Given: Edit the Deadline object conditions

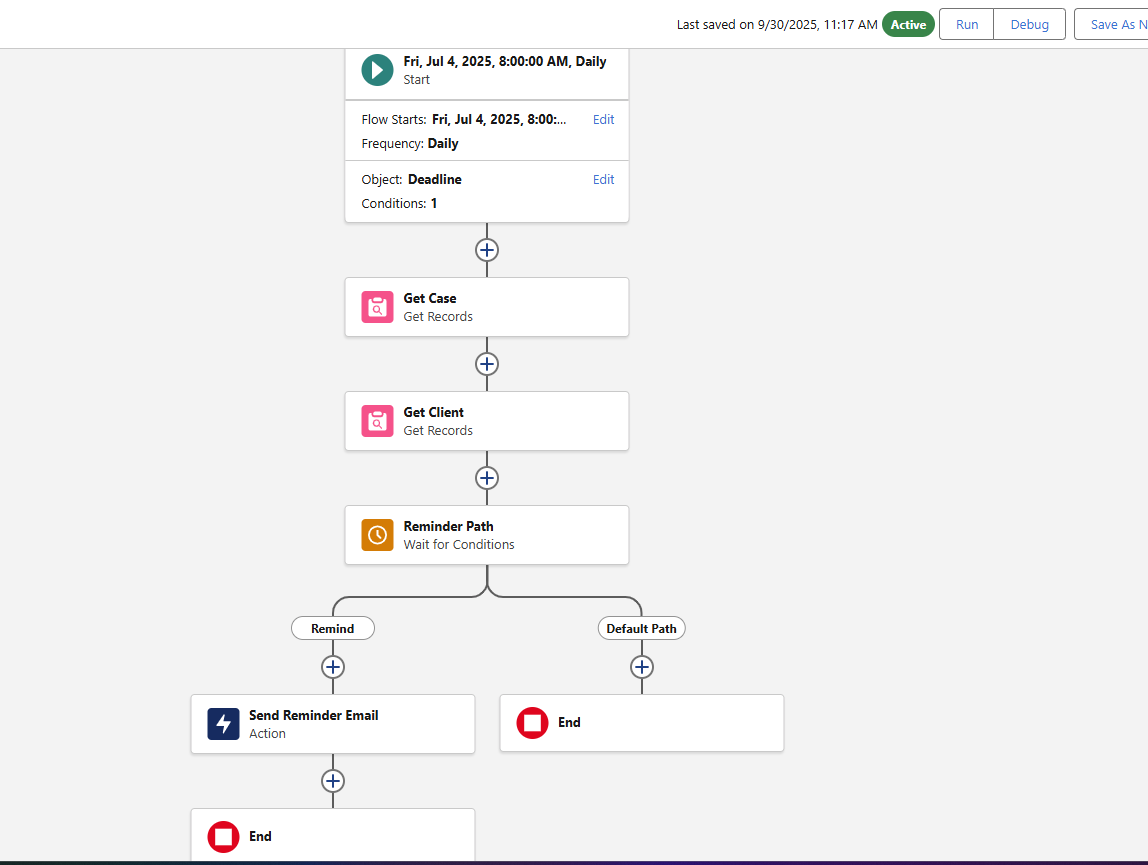Looking at the screenshot, I should point(603,180).
